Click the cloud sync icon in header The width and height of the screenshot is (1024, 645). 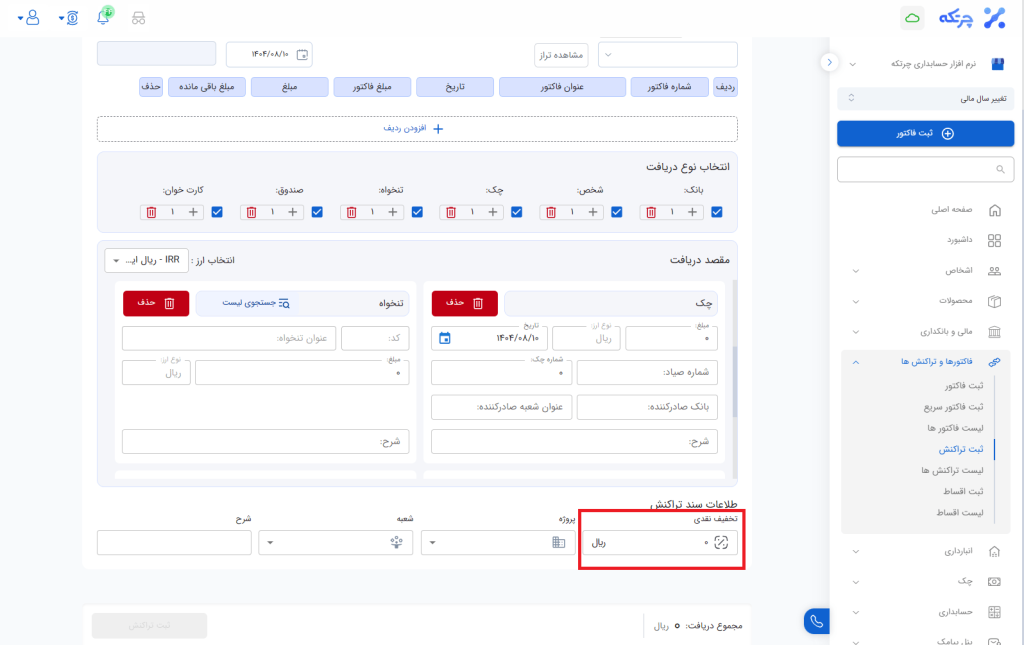[x=912, y=18]
